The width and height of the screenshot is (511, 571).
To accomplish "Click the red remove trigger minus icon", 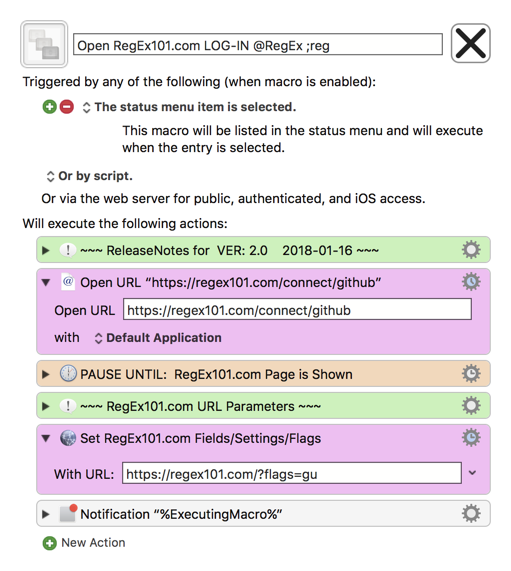I will click(67, 107).
